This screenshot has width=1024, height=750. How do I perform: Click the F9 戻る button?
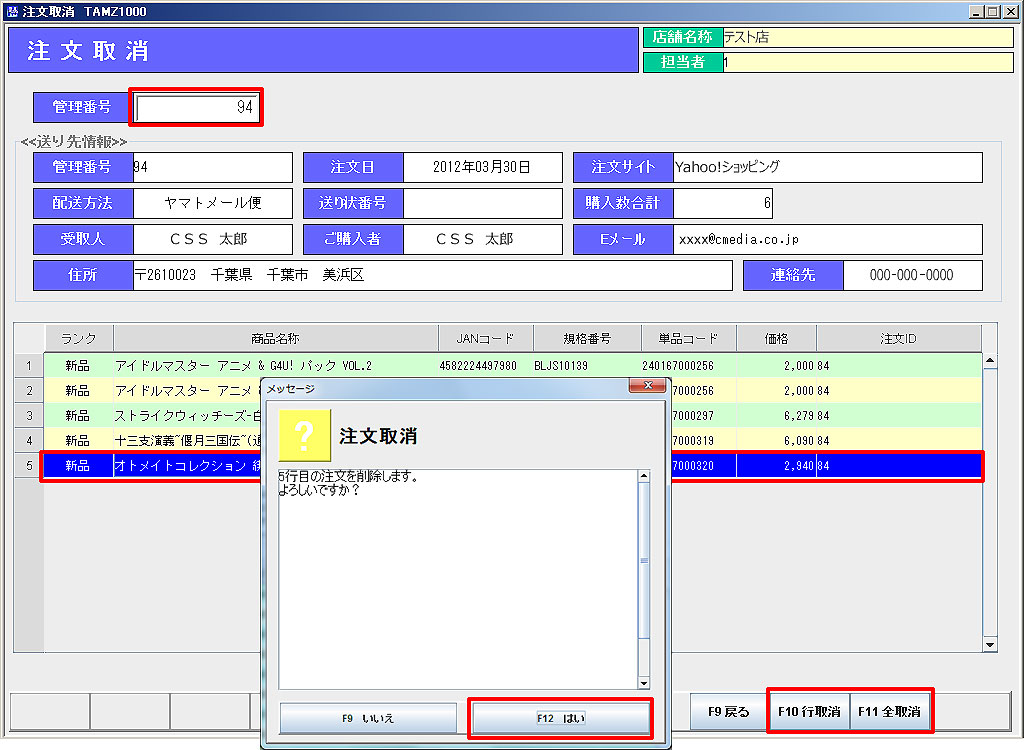coord(728,712)
